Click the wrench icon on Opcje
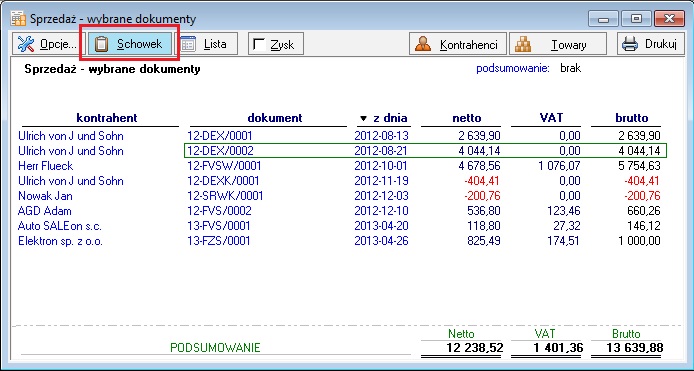694x371 pixels. (26, 44)
